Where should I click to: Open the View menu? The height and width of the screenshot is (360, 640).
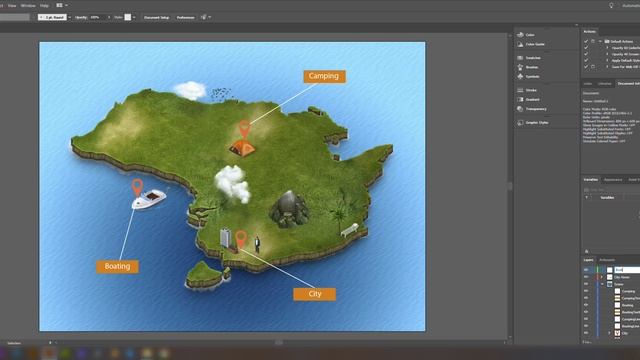click(x=12, y=5)
